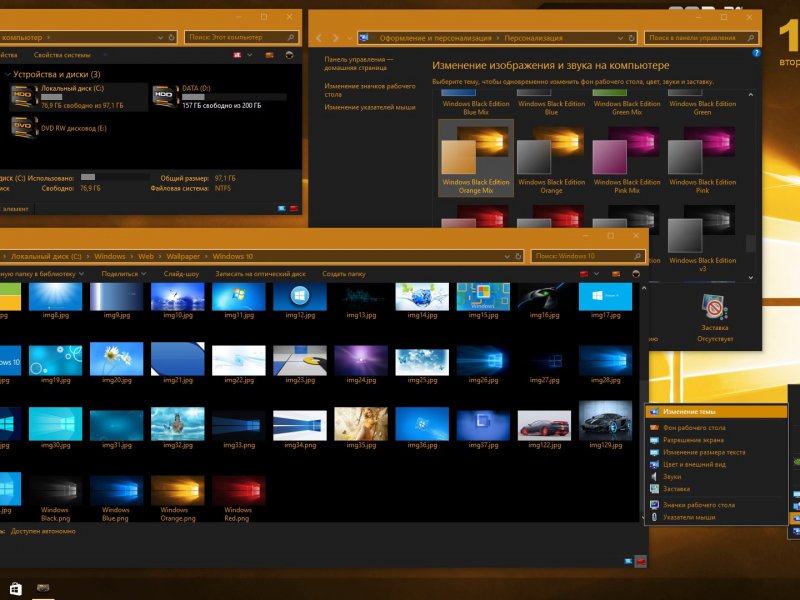Open Изменение значков рабочего стола link
The height and width of the screenshot is (600, 800).
coord(370,90)
